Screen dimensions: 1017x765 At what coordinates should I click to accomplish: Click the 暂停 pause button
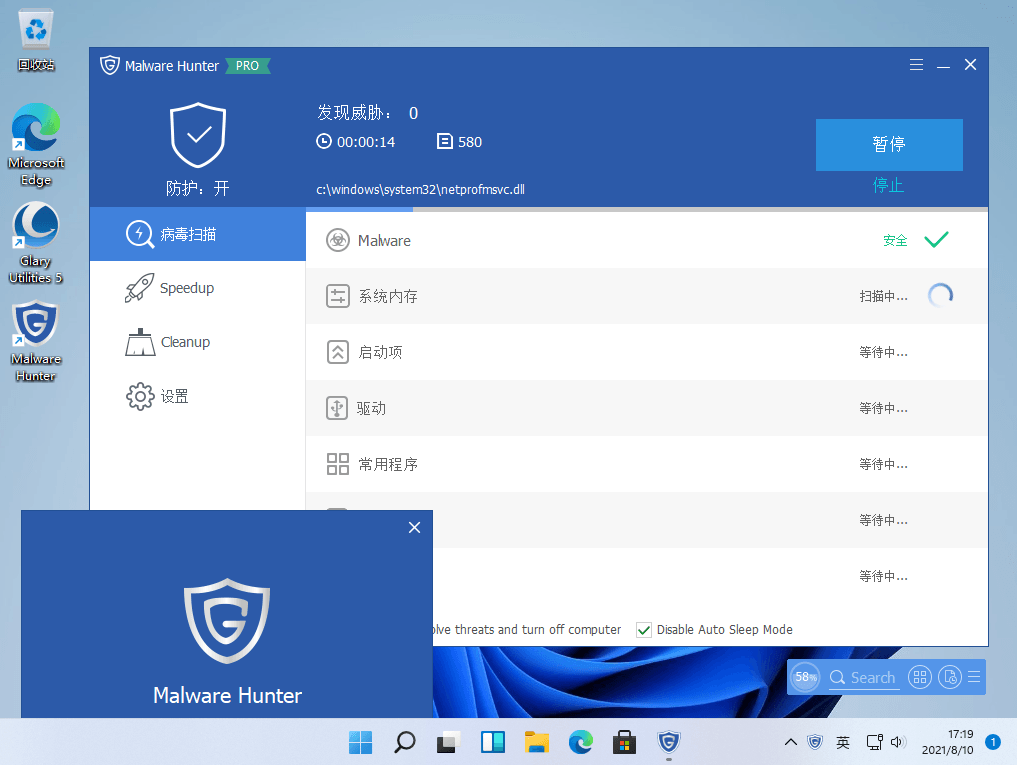point(889,145)
